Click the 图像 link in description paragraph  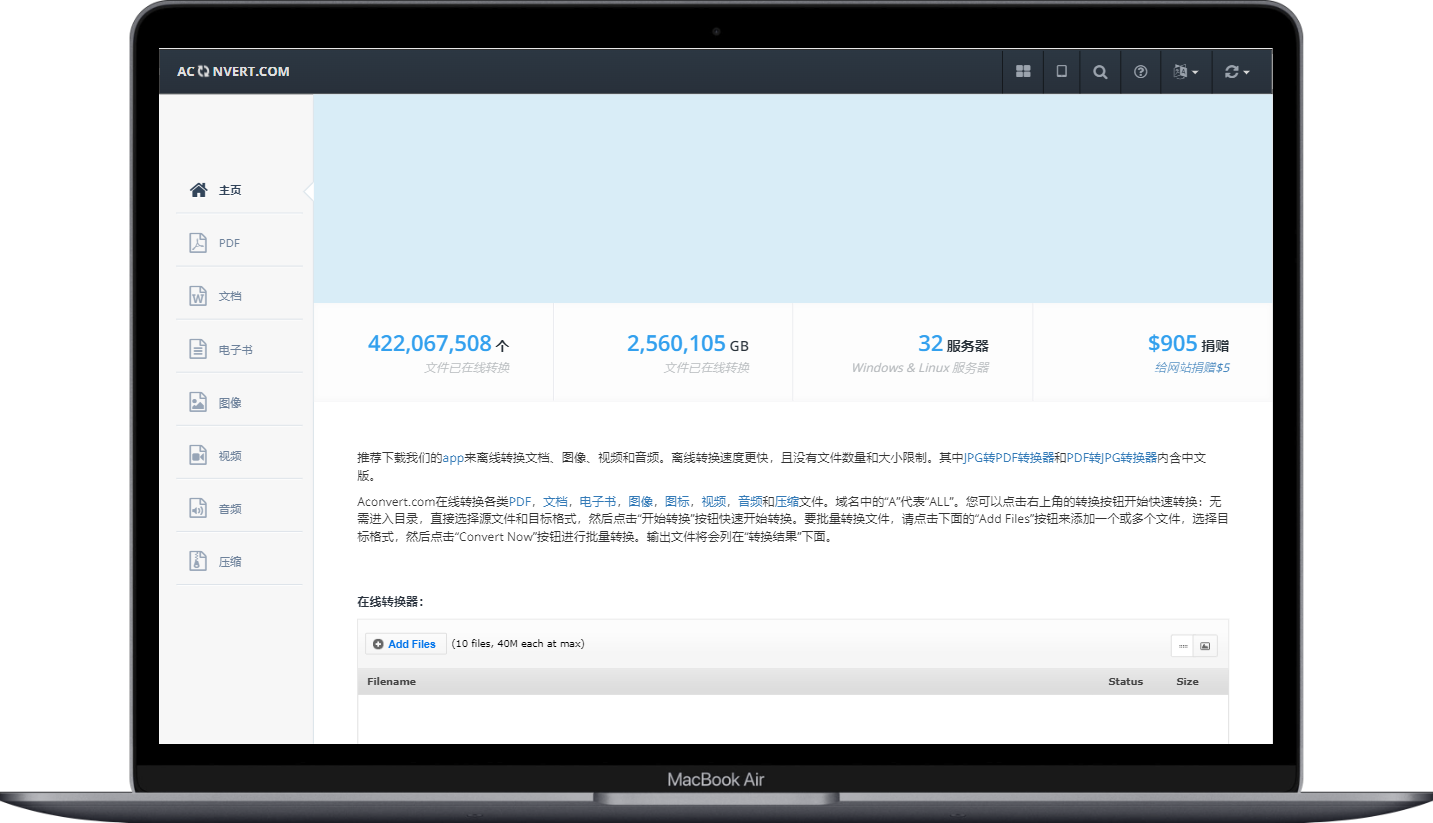640,501
